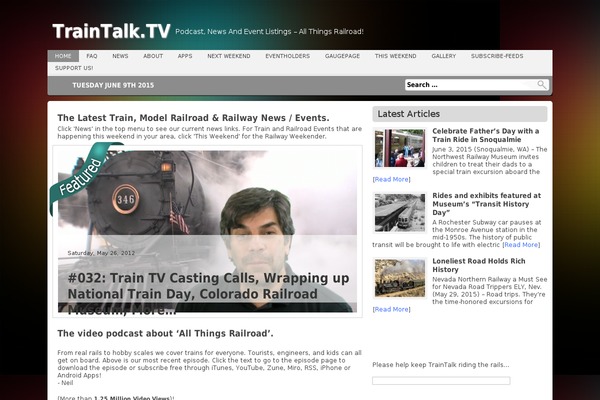Open Loneliest Road Holds Rich History
The image size is (600, 400).
tap(479, 265)
